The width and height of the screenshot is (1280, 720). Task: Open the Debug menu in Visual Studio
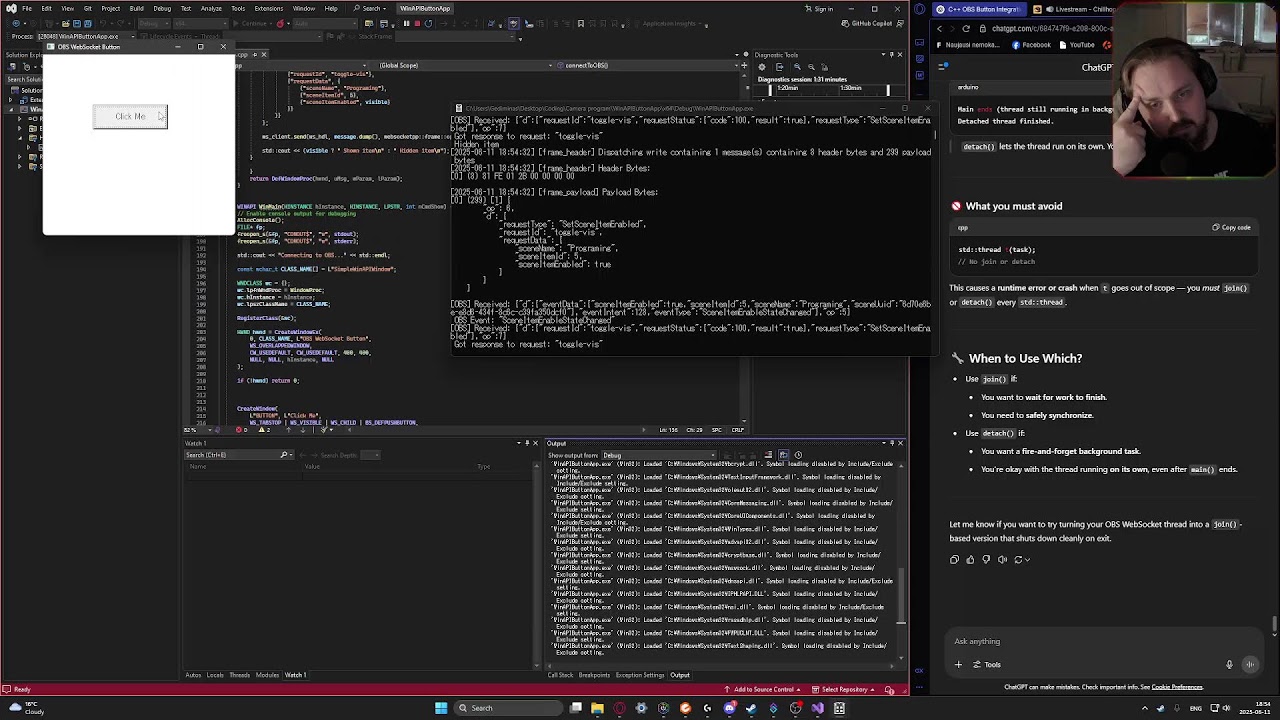coord(162,8)
